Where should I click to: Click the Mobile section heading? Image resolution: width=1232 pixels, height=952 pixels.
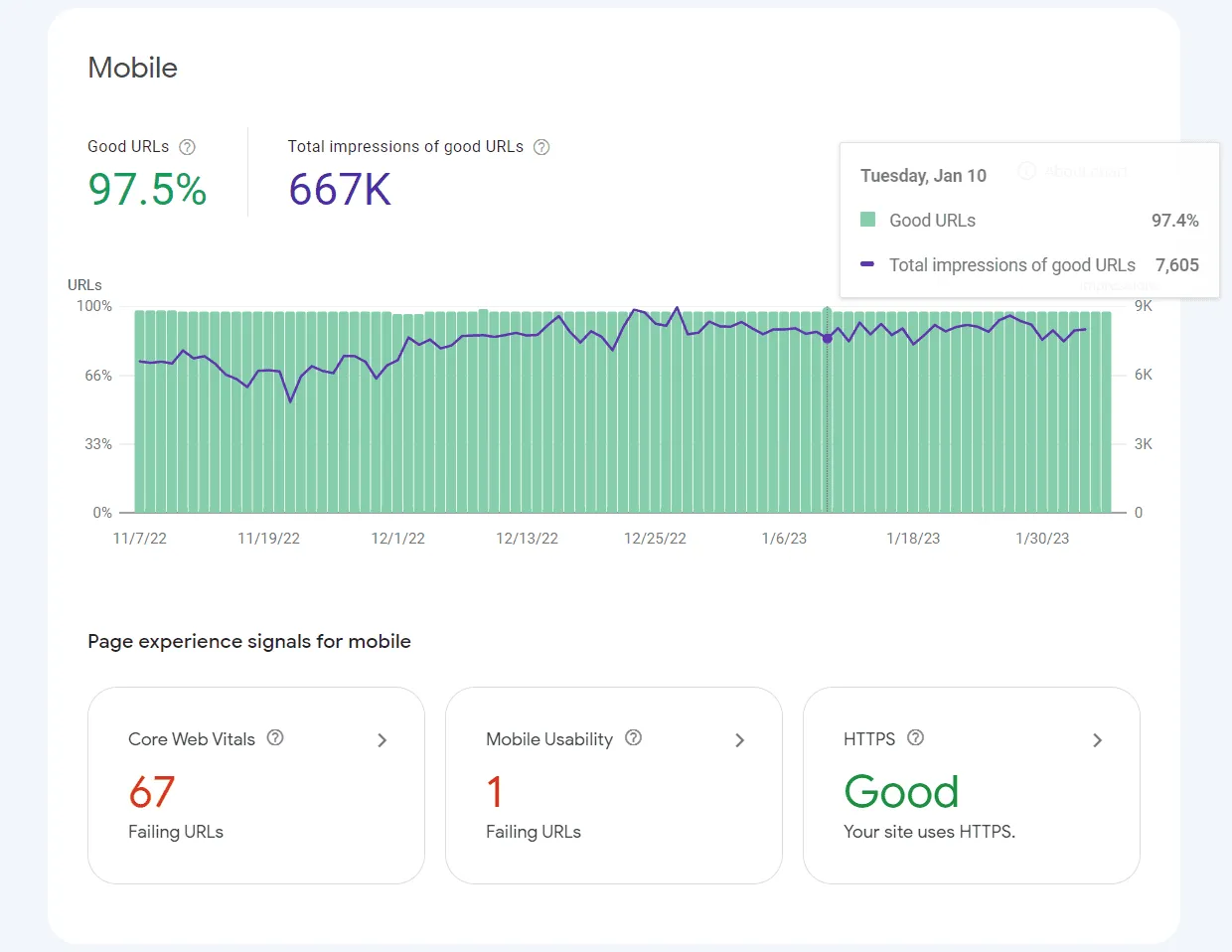(133, 68)
